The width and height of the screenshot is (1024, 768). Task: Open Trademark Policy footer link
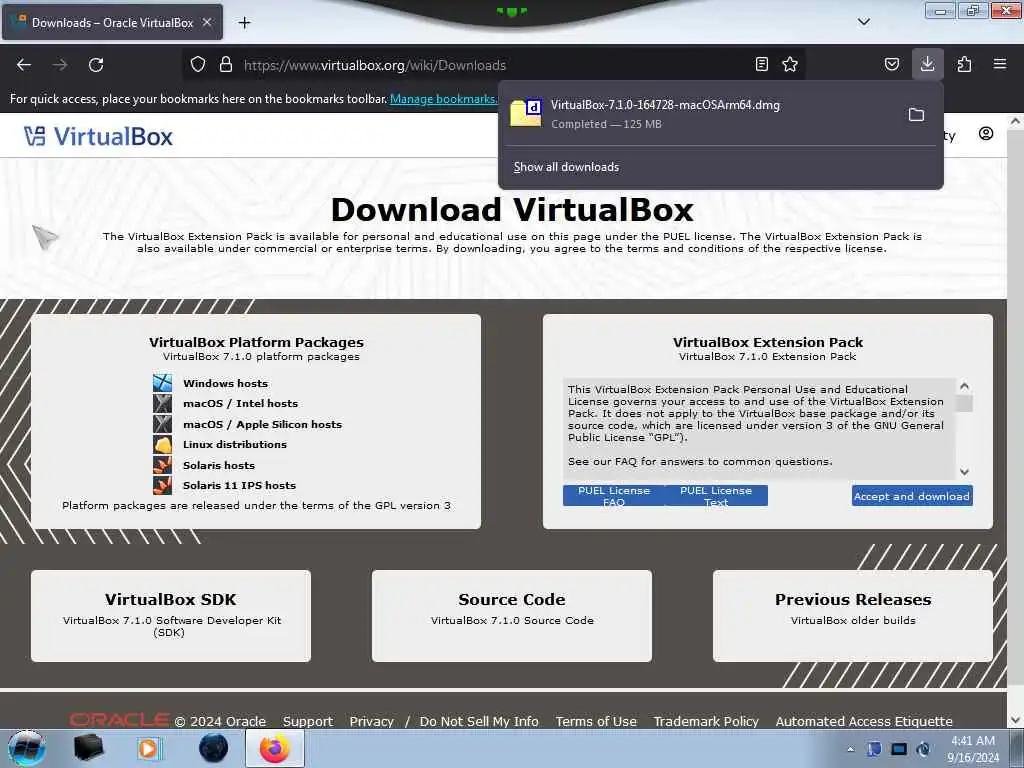point(706,721)
